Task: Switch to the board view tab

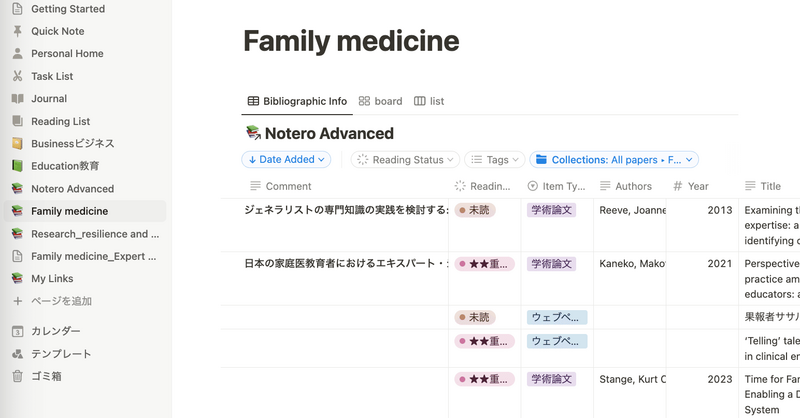Action: click(x=380, y=101)
